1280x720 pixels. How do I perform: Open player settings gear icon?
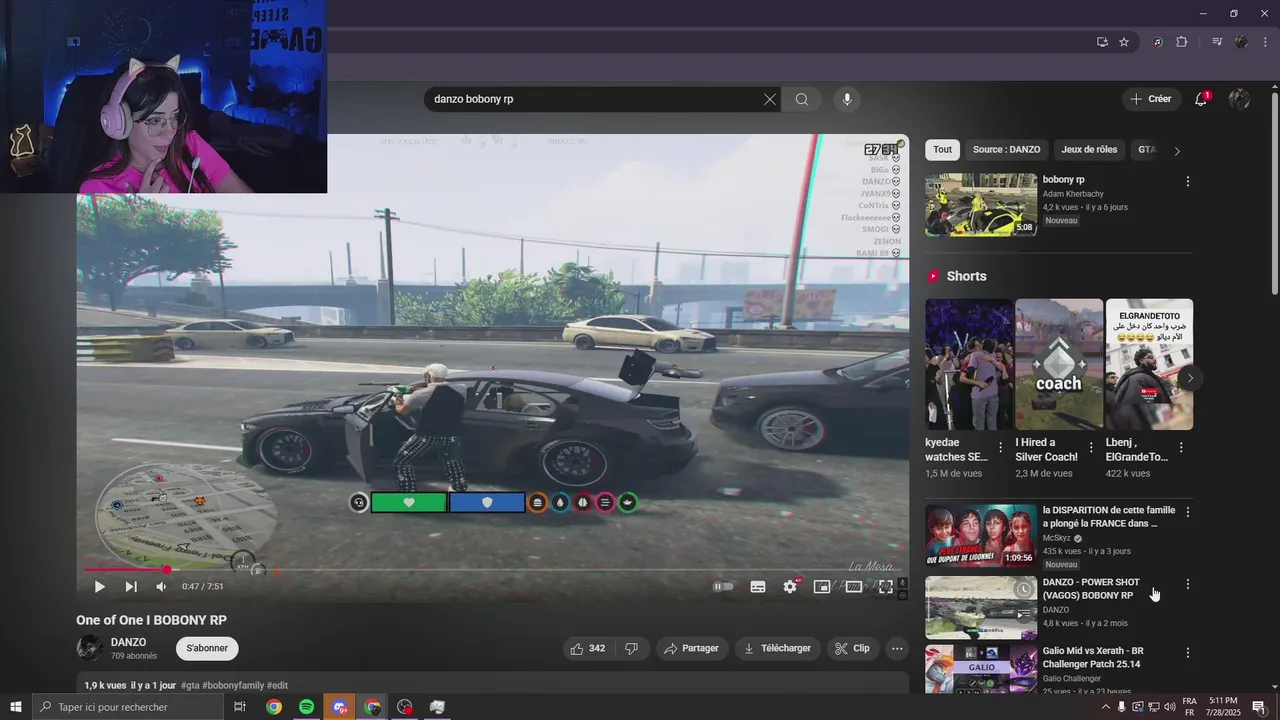pyautogui.click(x=790, y=587)
